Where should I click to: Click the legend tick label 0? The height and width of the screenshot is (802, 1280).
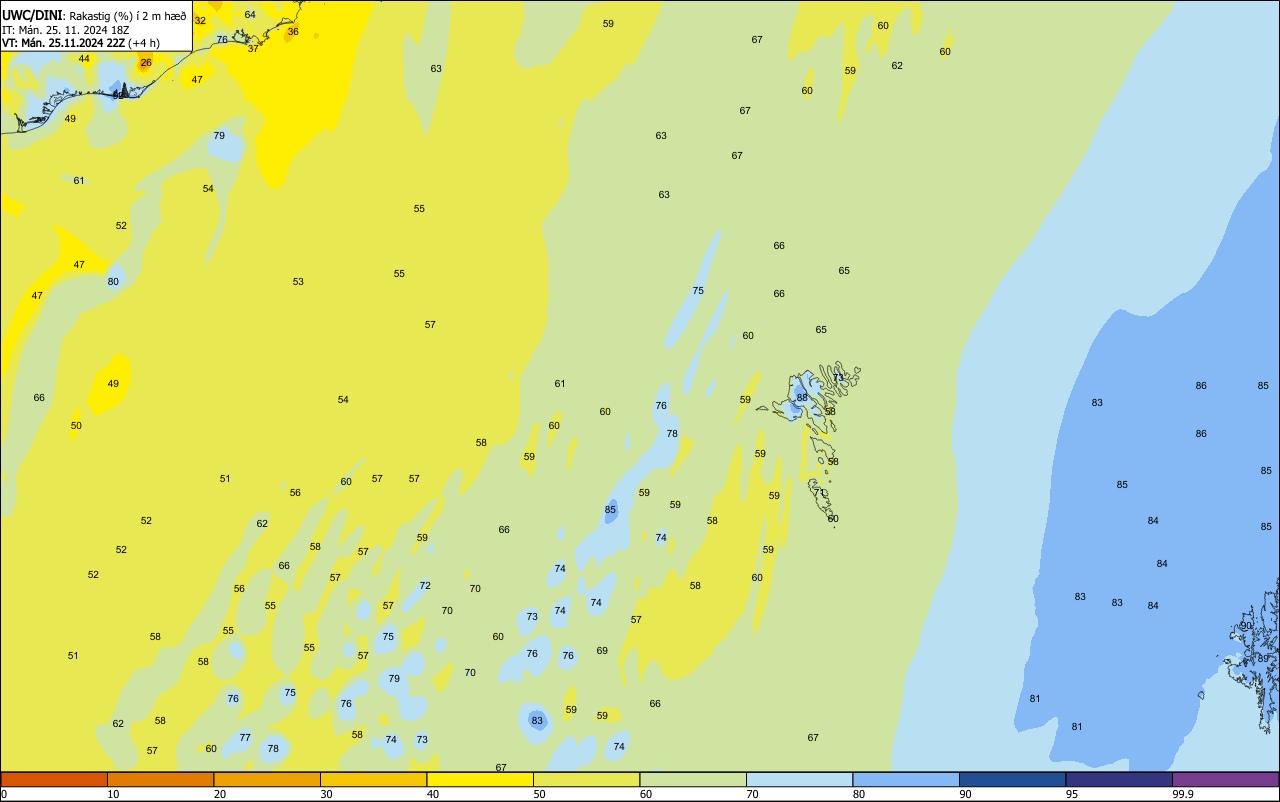click(x=4, y=794)
